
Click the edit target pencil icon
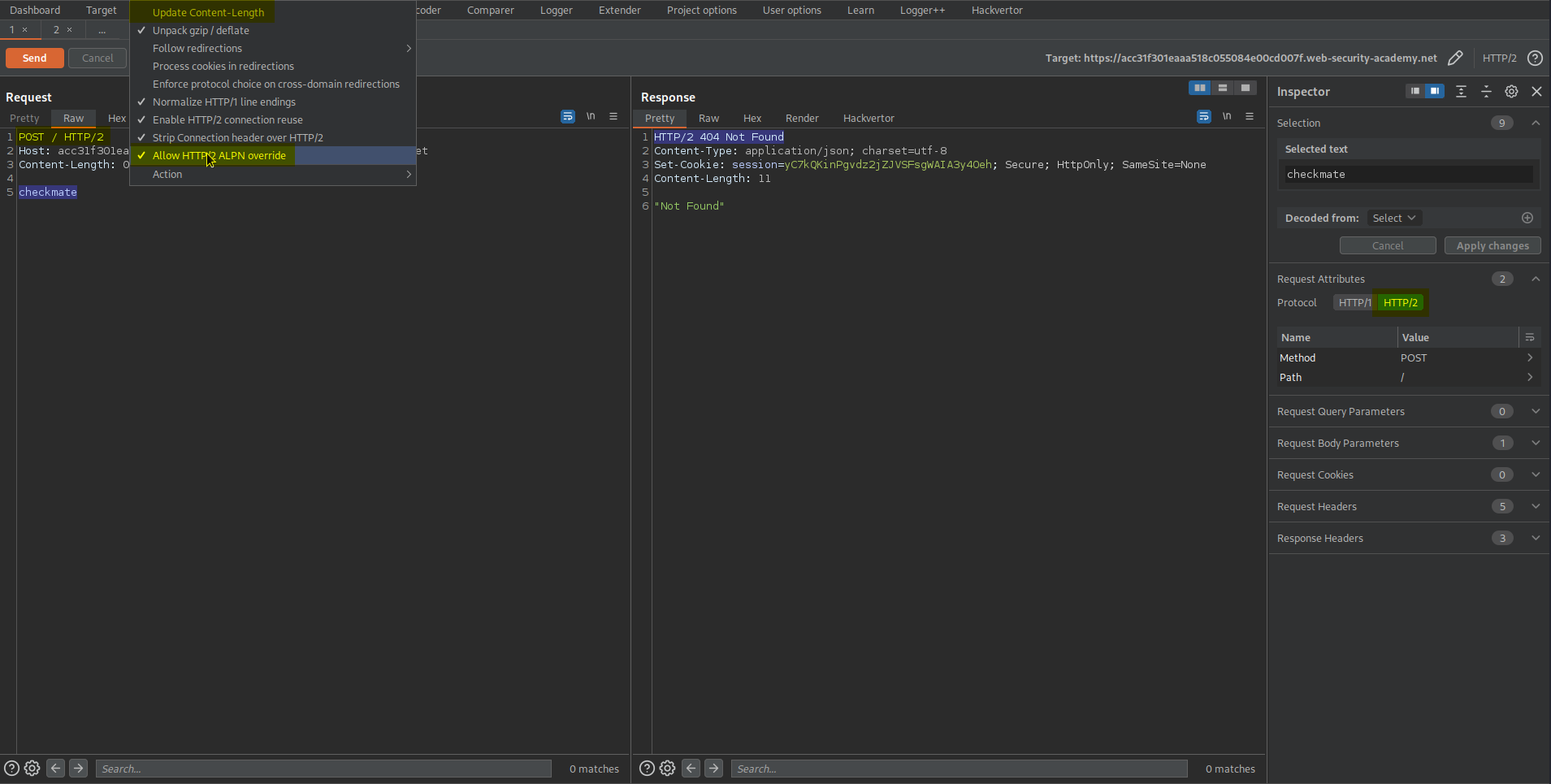[x=1455, y=58]
